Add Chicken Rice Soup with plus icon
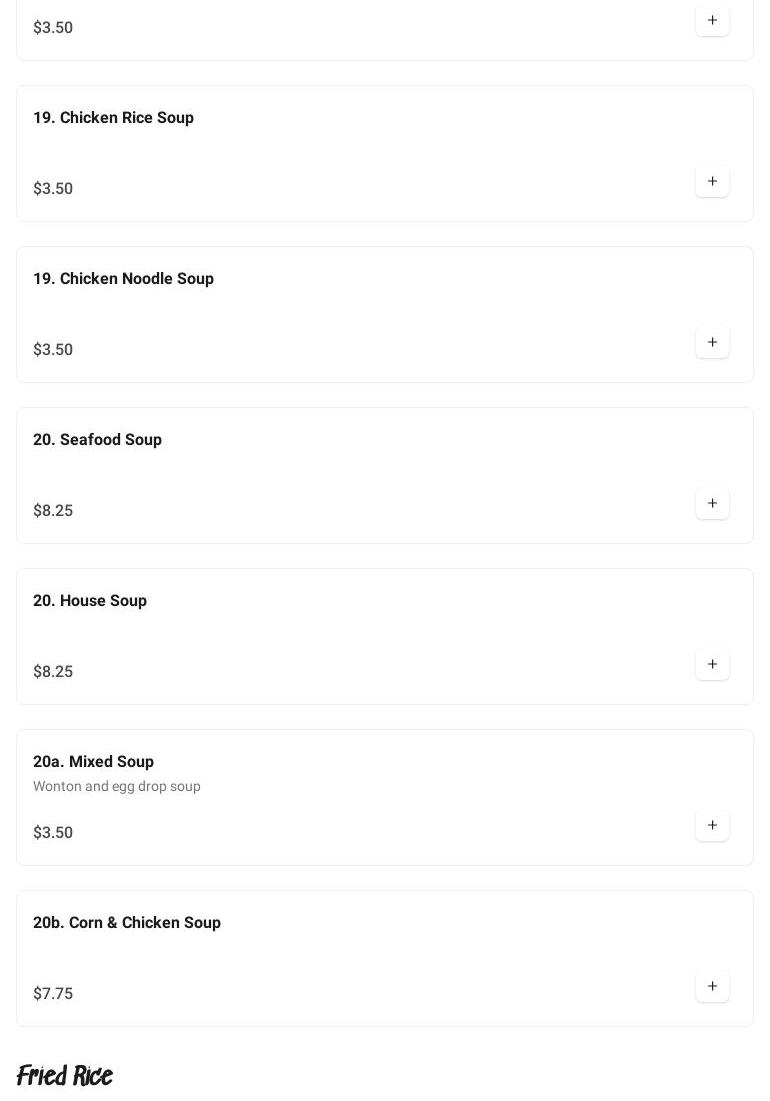The width and height of the screenshot is (770, 1101). pyautogui.click(x=712, y=182)
